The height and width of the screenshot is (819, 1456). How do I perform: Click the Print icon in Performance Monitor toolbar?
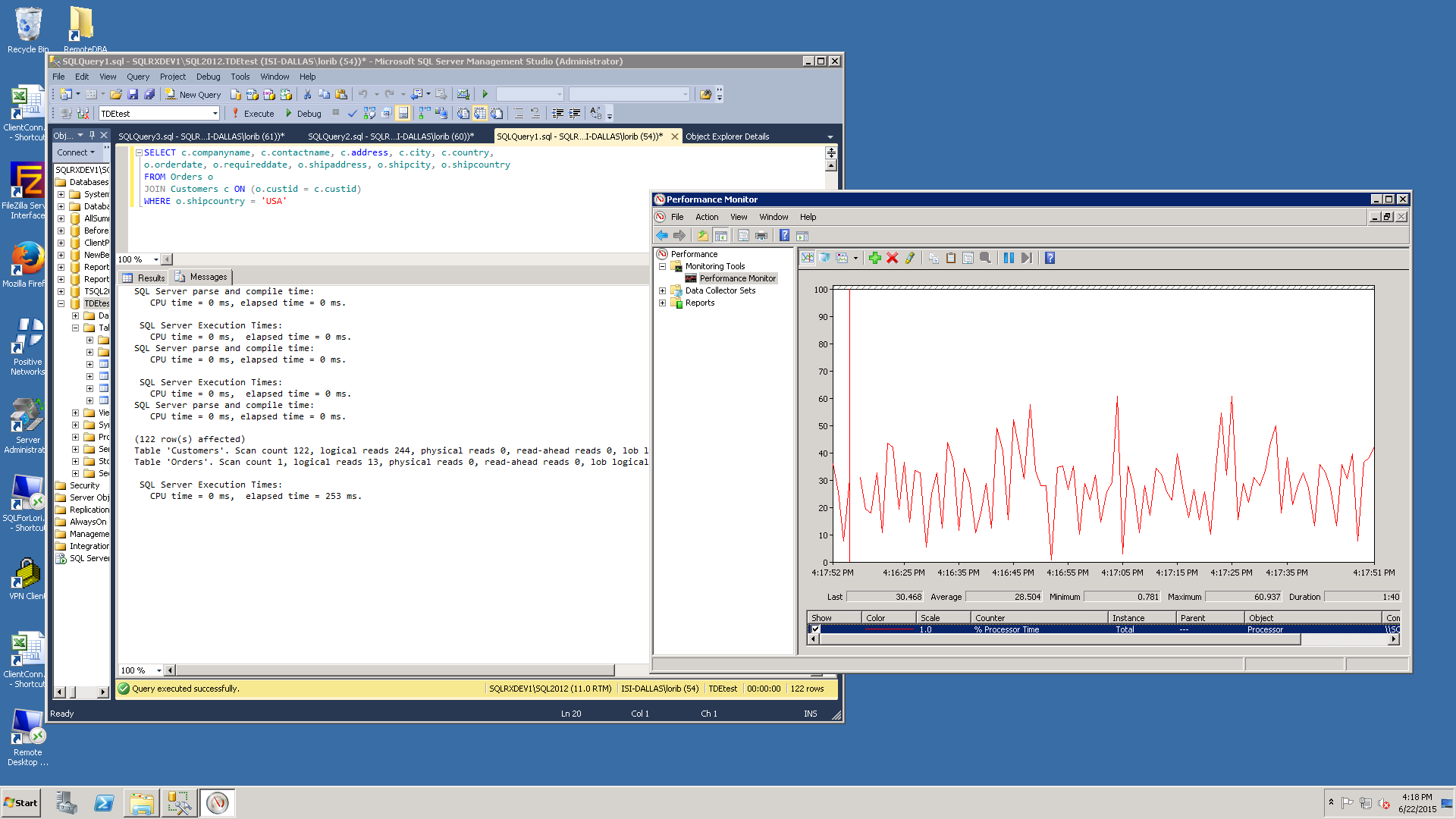[x=761, y=236]
